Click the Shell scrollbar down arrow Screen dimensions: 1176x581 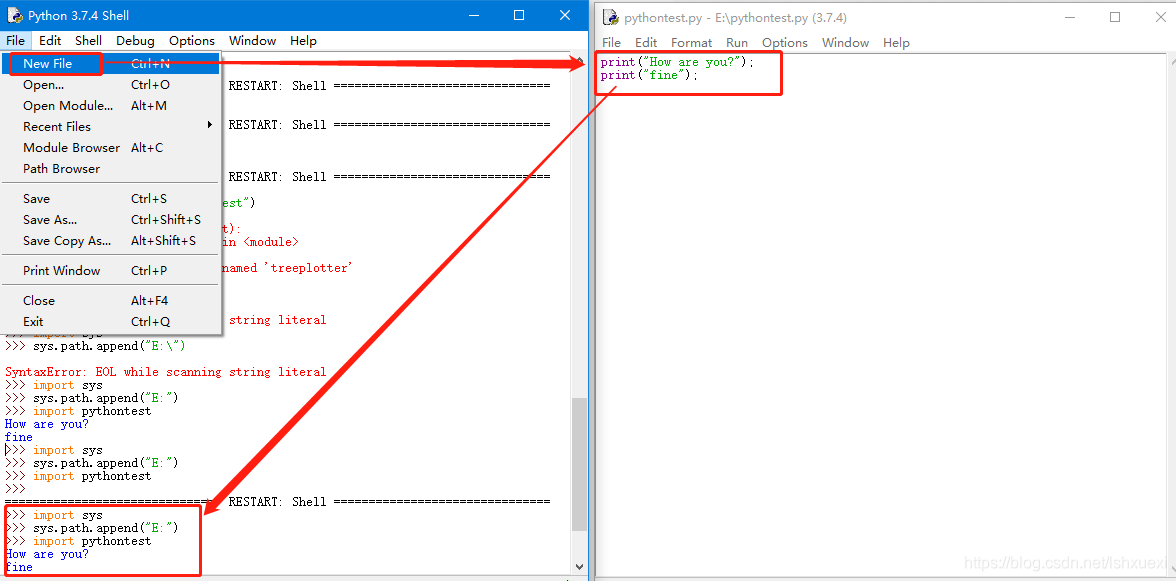click(x=579, y=567)
